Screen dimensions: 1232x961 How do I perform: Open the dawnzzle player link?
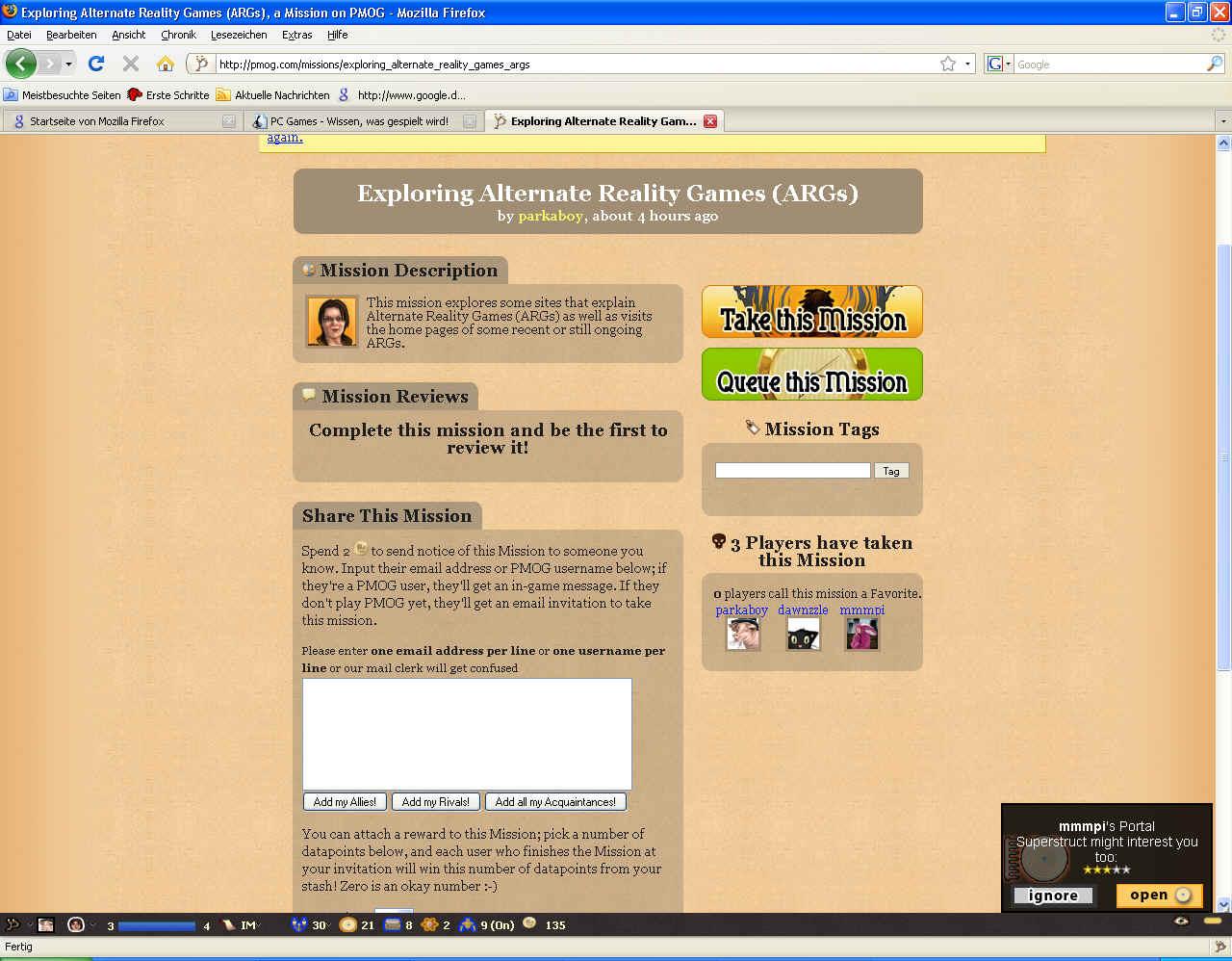pos(803,610)
